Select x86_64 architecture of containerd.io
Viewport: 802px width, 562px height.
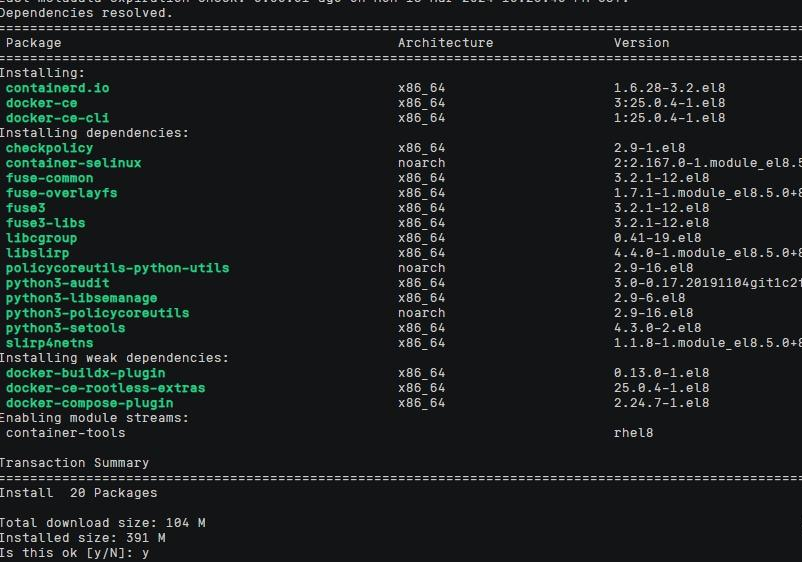click(x=421, y=88)
